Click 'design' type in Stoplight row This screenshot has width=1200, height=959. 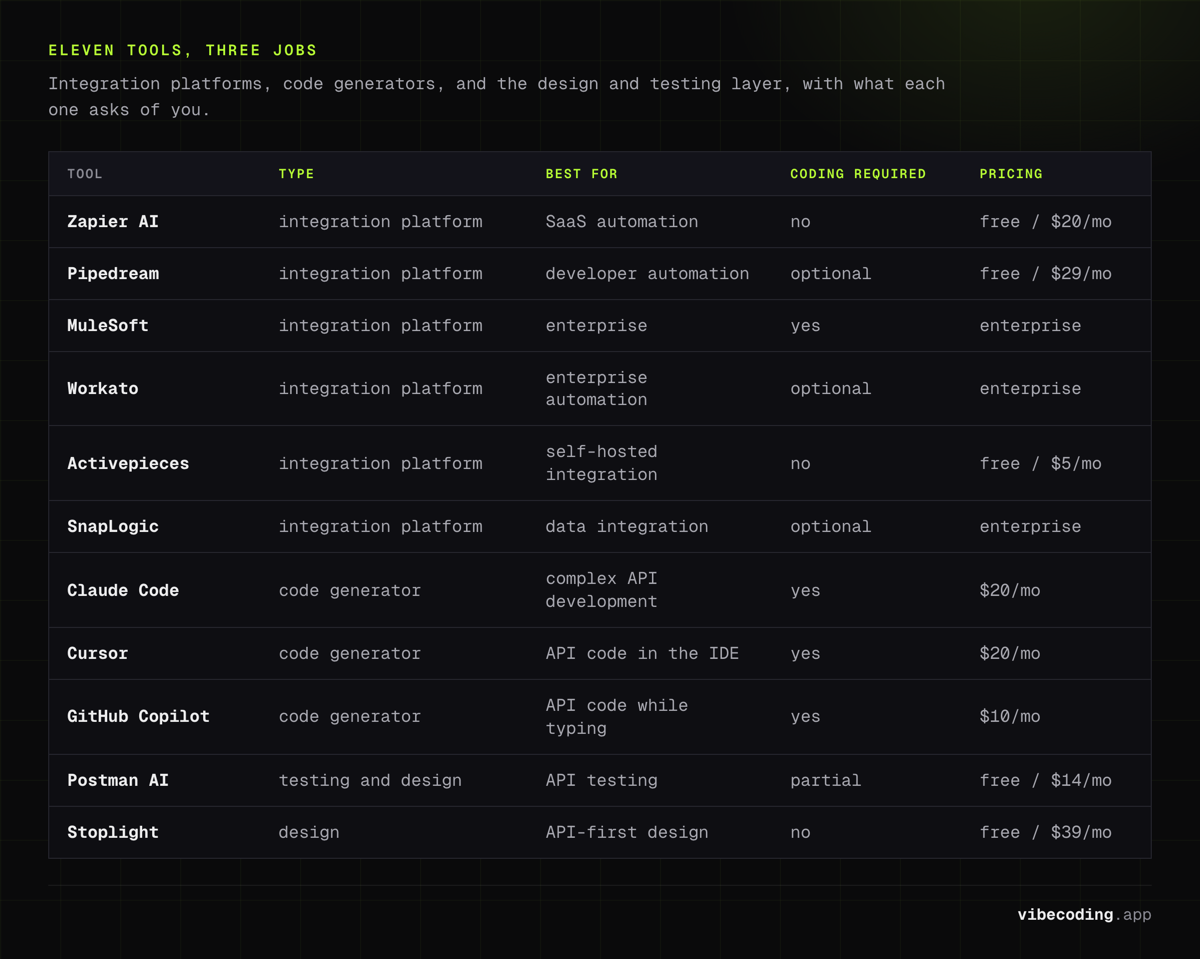click(x=309, y=833)
